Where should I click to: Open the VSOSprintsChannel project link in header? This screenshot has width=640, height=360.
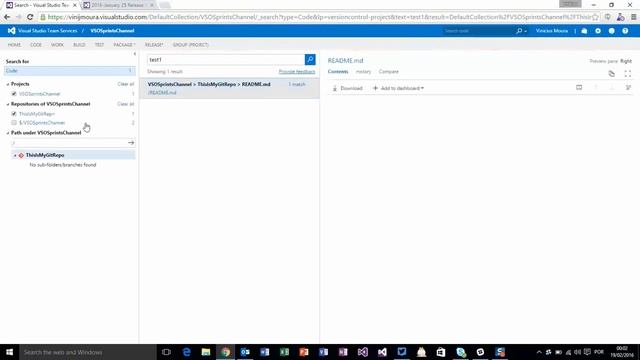coord(112,31)
